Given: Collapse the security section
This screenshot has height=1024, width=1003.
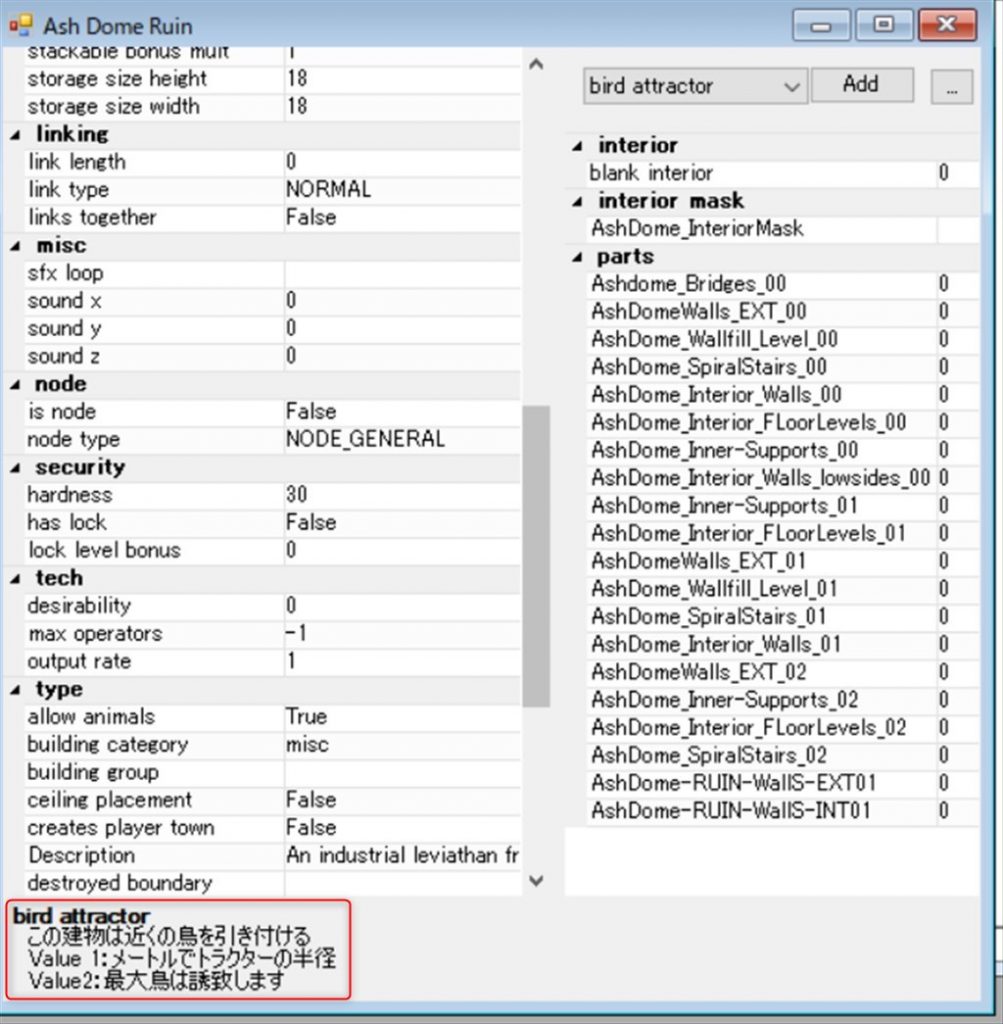Looking at the screenshot, I should [16, 468].
